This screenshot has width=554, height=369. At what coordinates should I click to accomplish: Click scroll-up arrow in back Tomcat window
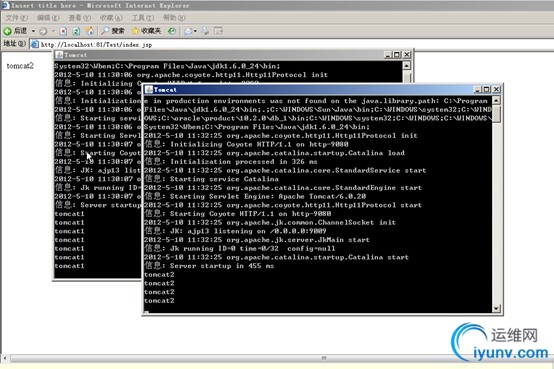407,66
